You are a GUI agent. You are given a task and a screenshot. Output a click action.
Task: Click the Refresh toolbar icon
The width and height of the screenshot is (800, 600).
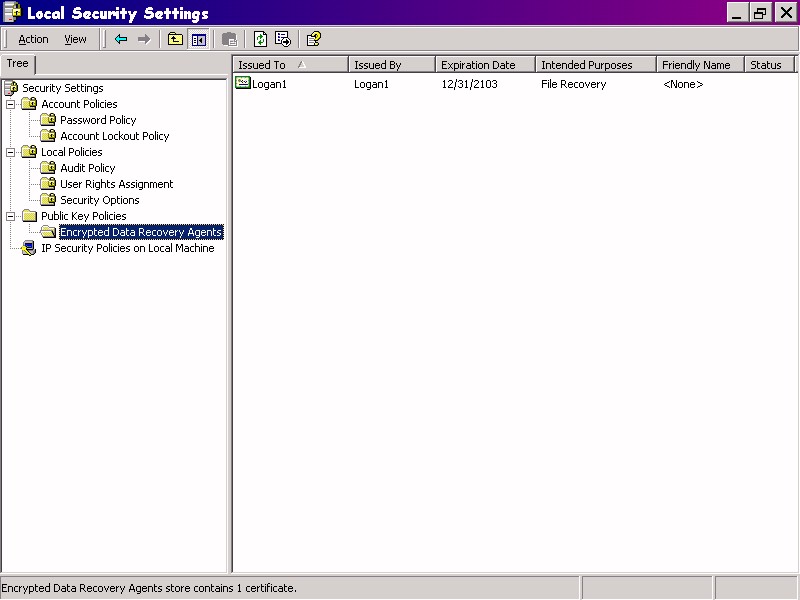click(260, 39)
